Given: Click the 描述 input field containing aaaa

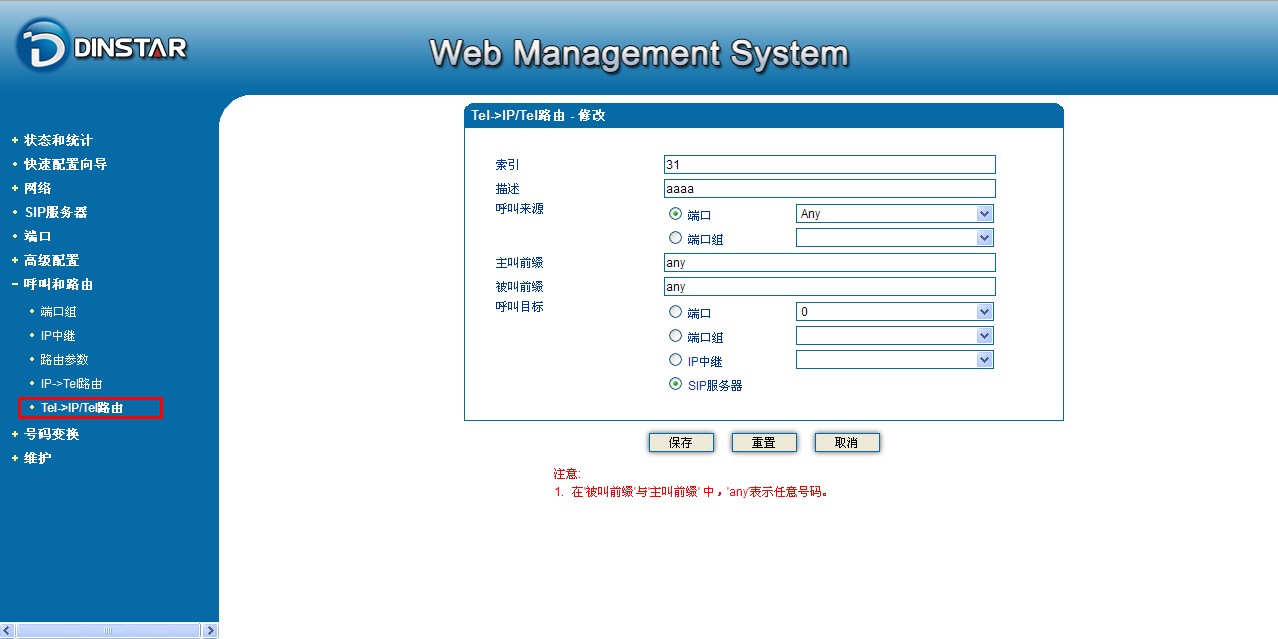Looking at the screenshot, I should pos(829,189).
